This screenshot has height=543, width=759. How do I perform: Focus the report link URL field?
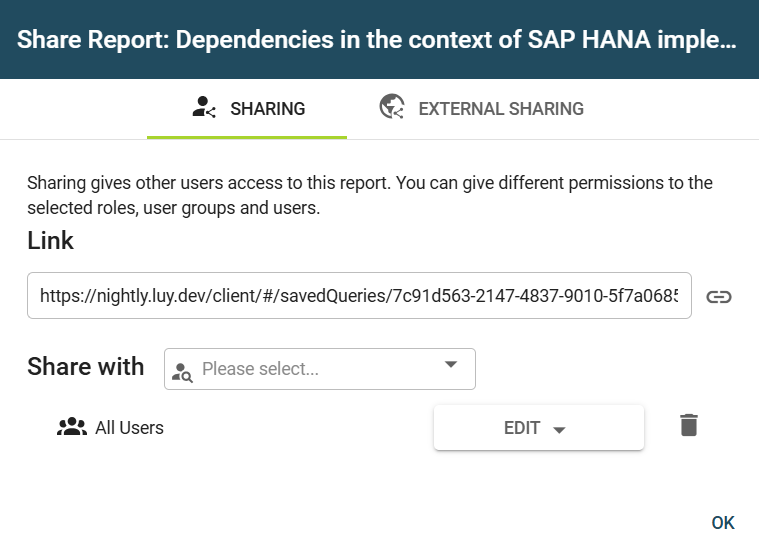(358, 296)
